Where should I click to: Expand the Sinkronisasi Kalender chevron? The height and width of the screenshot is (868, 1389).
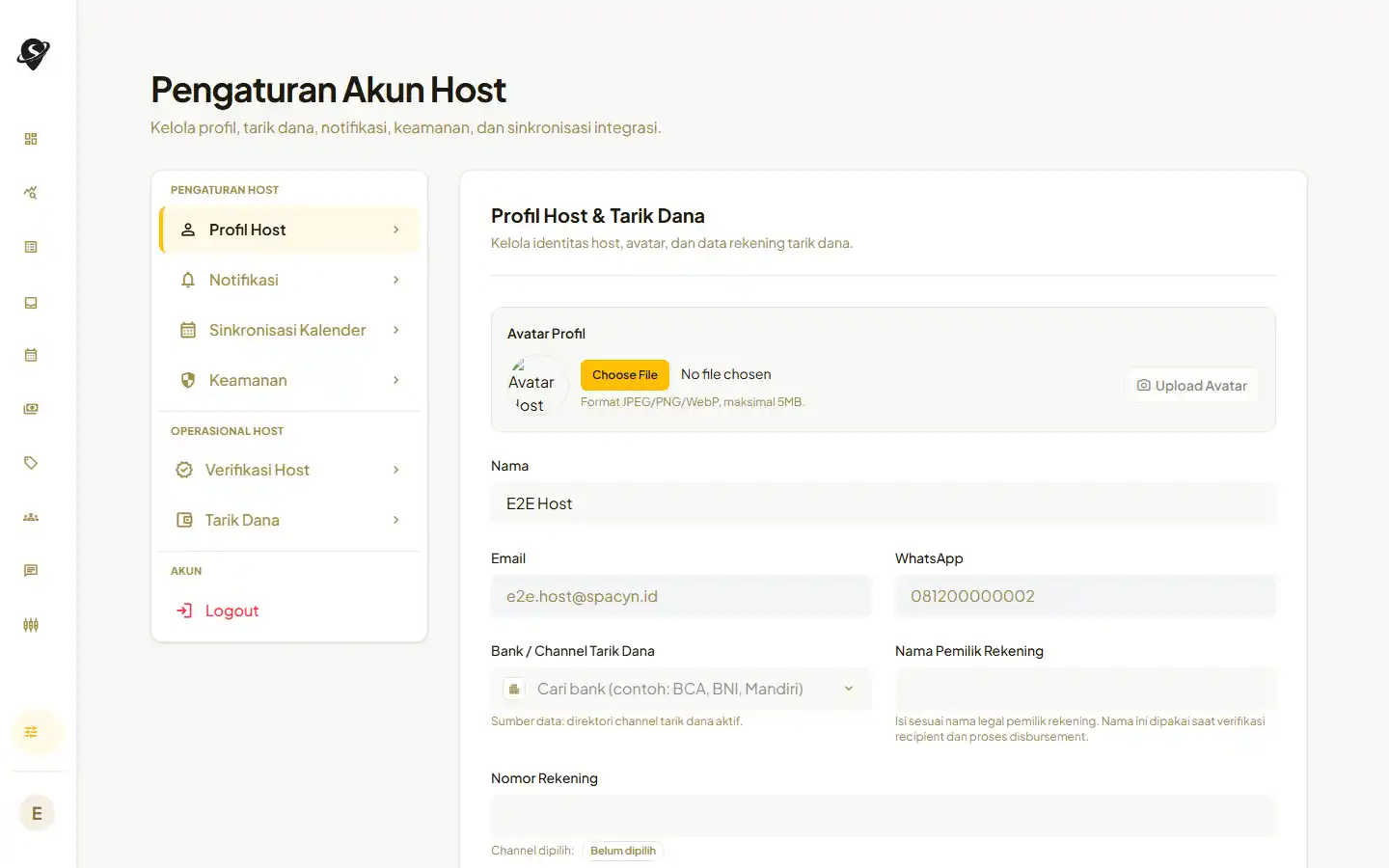coord(395,330)
